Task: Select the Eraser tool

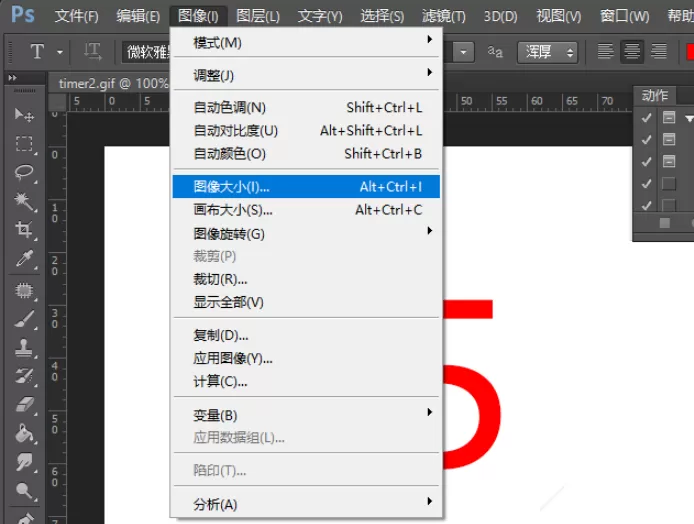Action: (x=24, y=405)
